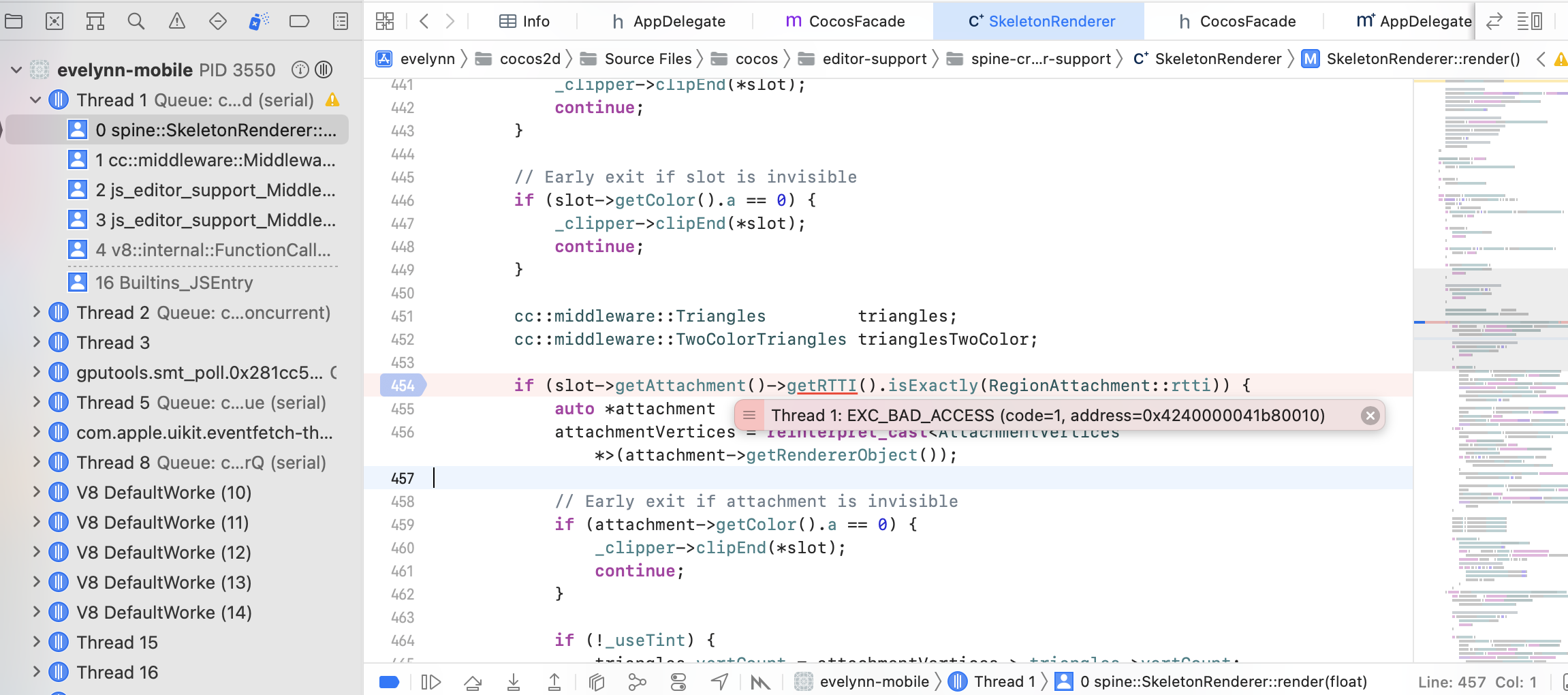Open Environment Overrides
This screenshot has width=1568, height=695.
[678, 682]
